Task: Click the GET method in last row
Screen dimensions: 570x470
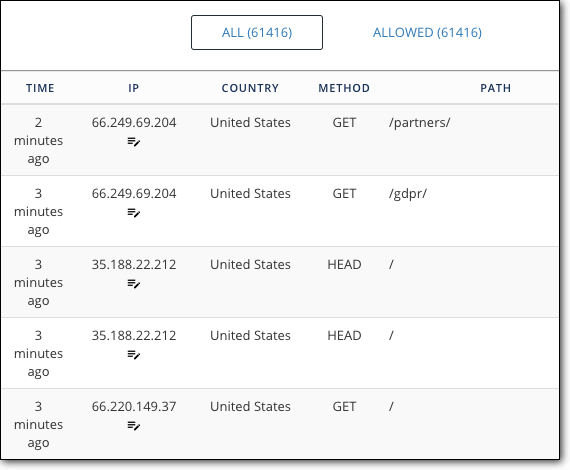Action: pos(344,406)
